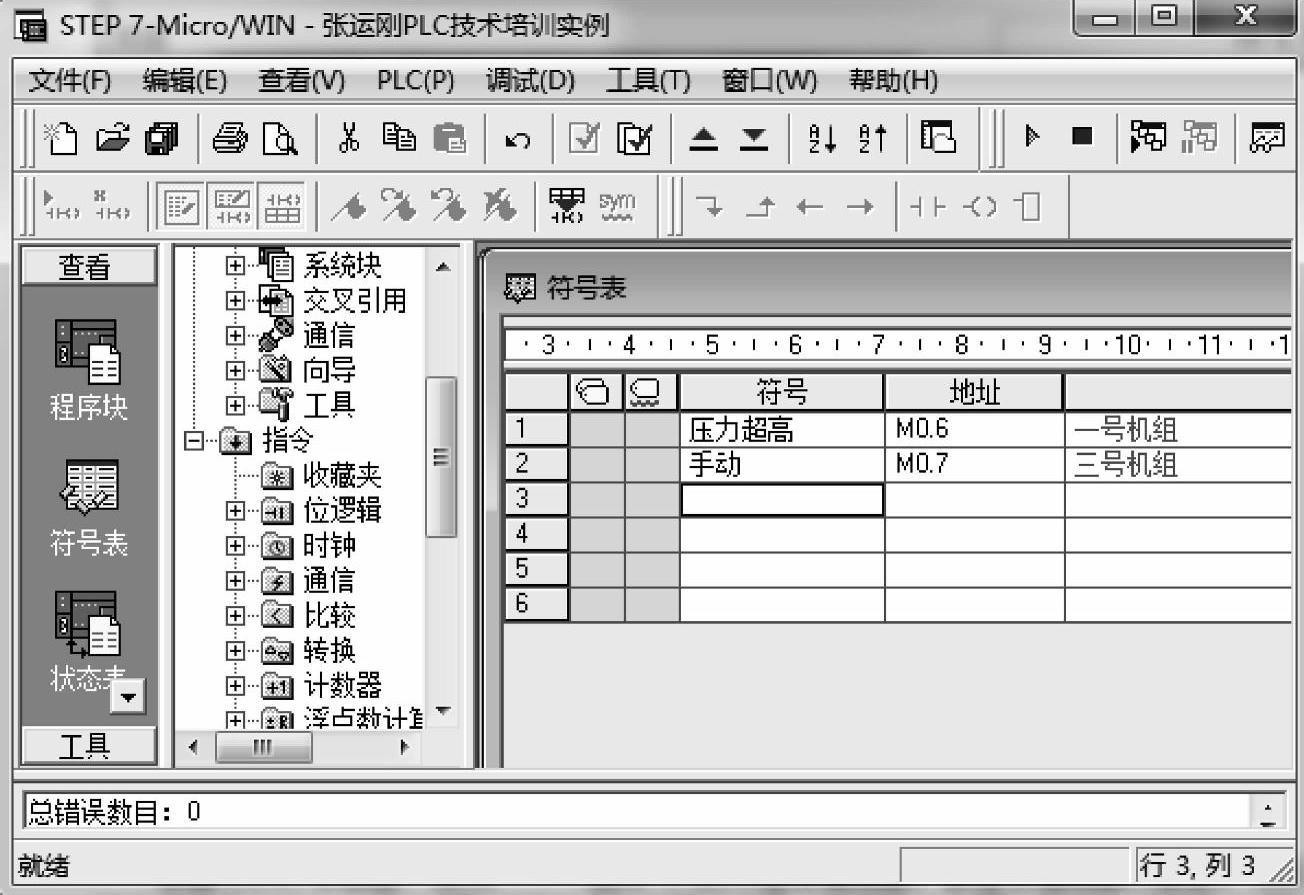Open the 调试(D) menu
1304x895 pixels.
(x=530, y=81)
